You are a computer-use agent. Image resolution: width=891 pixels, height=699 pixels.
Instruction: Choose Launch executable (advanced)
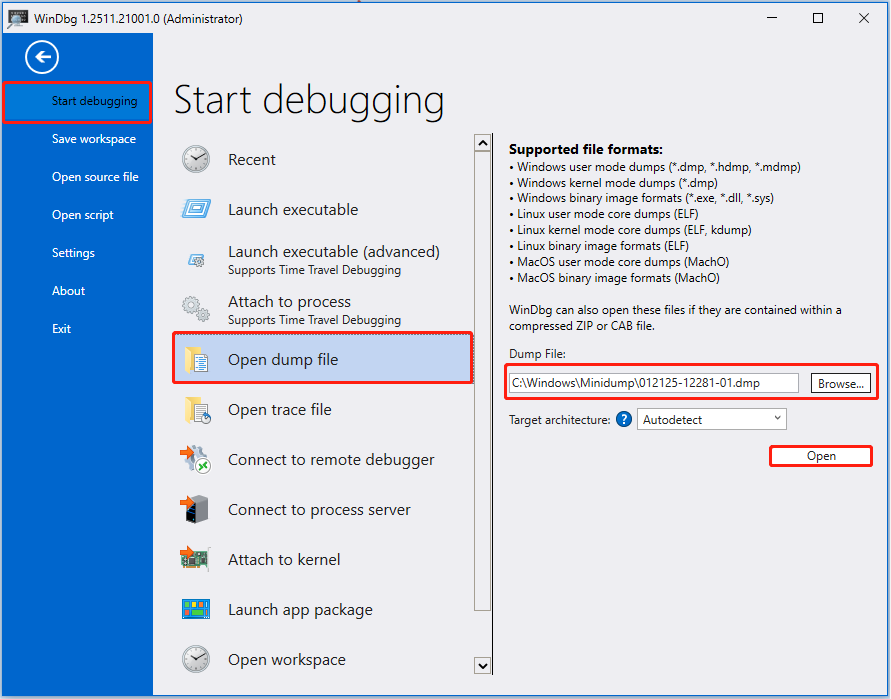334,251
